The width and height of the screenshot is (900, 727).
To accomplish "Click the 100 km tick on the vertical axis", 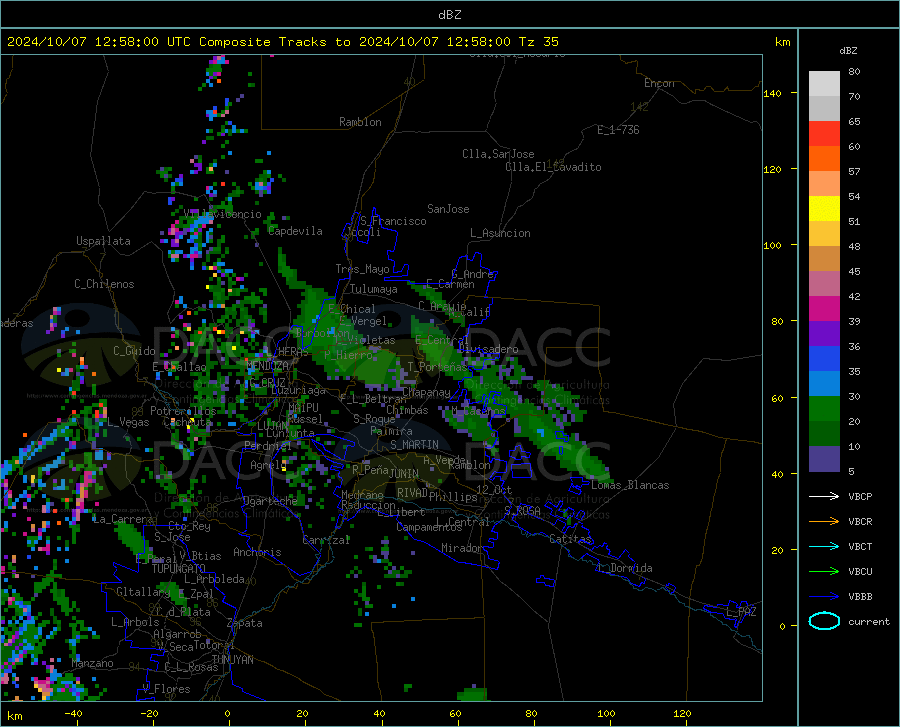I will (772, 246).
